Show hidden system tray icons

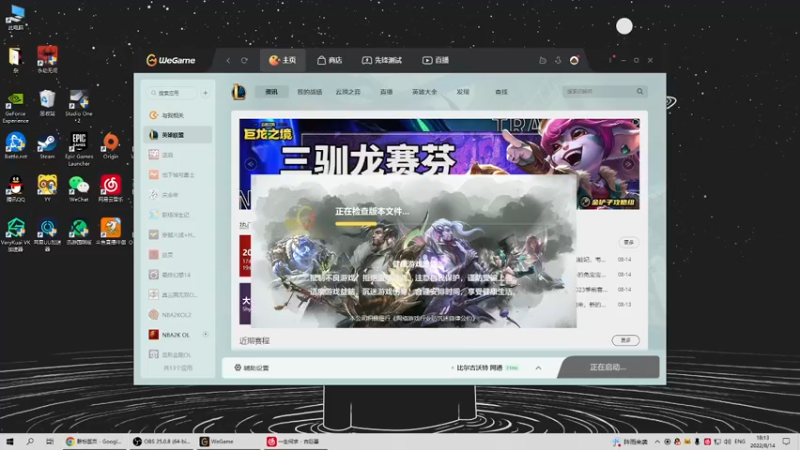[657, 442]
